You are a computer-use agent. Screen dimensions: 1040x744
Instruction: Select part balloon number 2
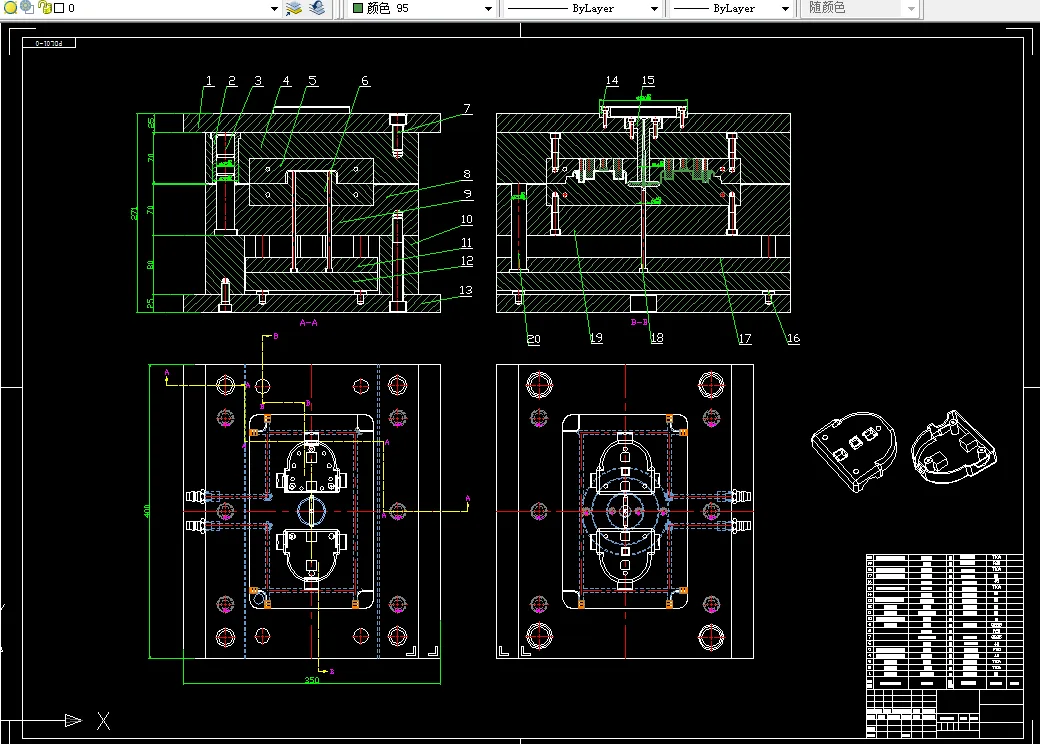click(231, 80)
